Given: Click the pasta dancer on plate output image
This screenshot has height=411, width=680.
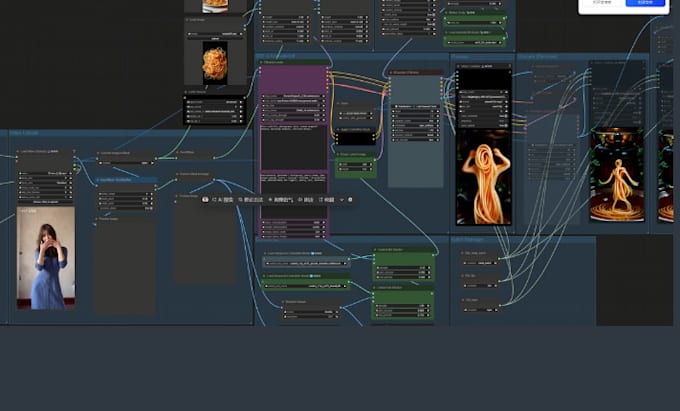Looking at the screenshot, I should (617, 175).
